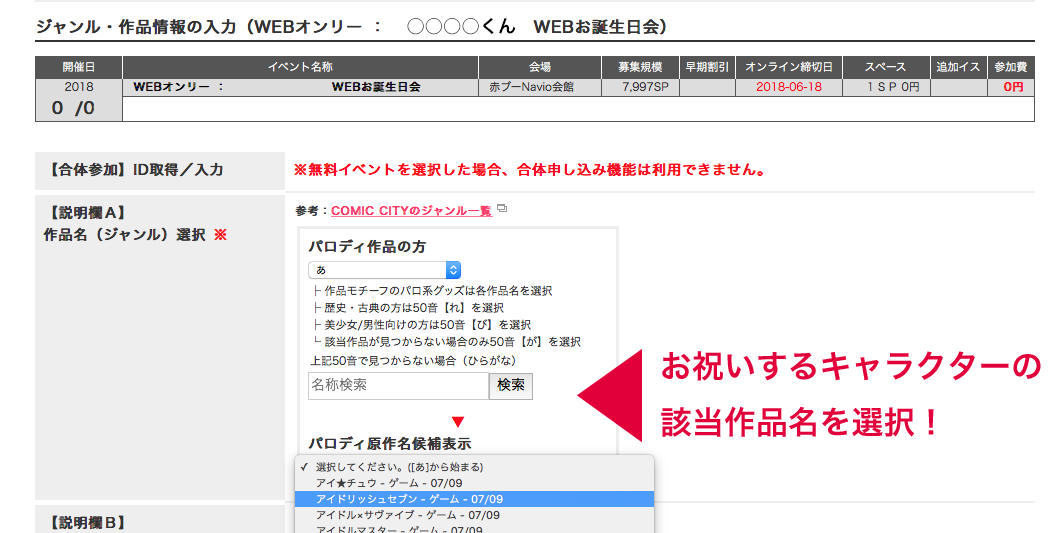The width and height of the screenshot is (1062, 533).
Task: Click the external-link icon beside ジャンル一覧
Action: (x=502, y=209)
